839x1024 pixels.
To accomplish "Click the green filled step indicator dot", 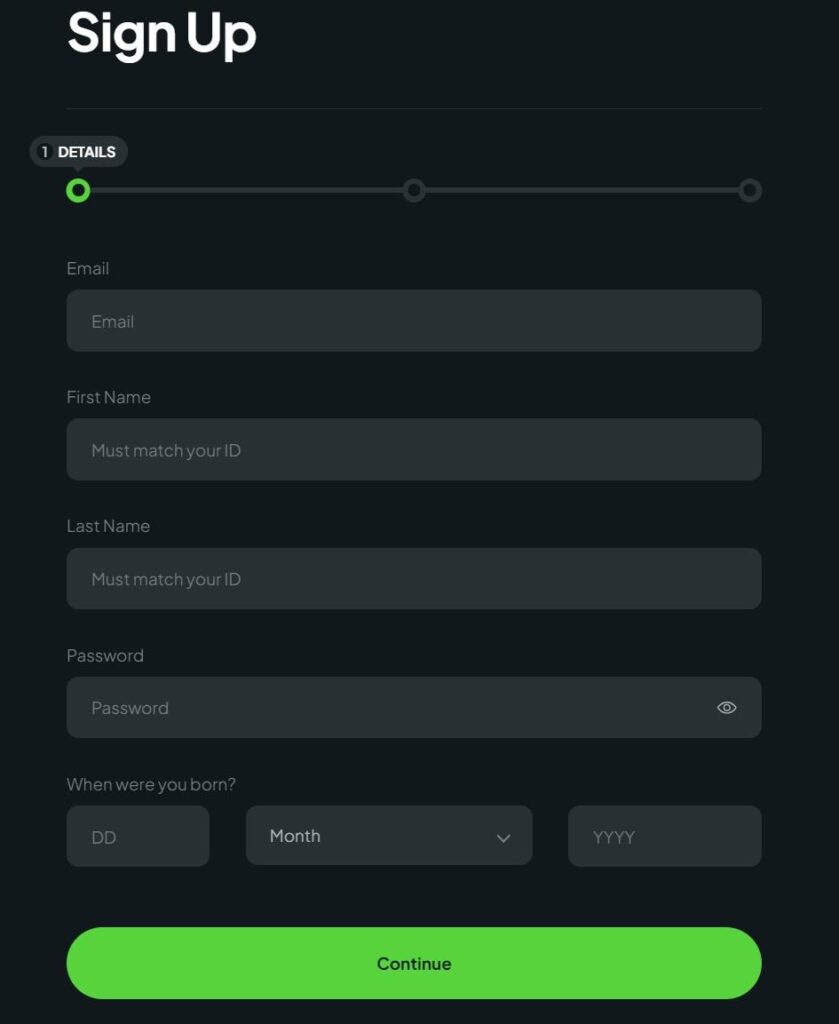I will point(80,190).
